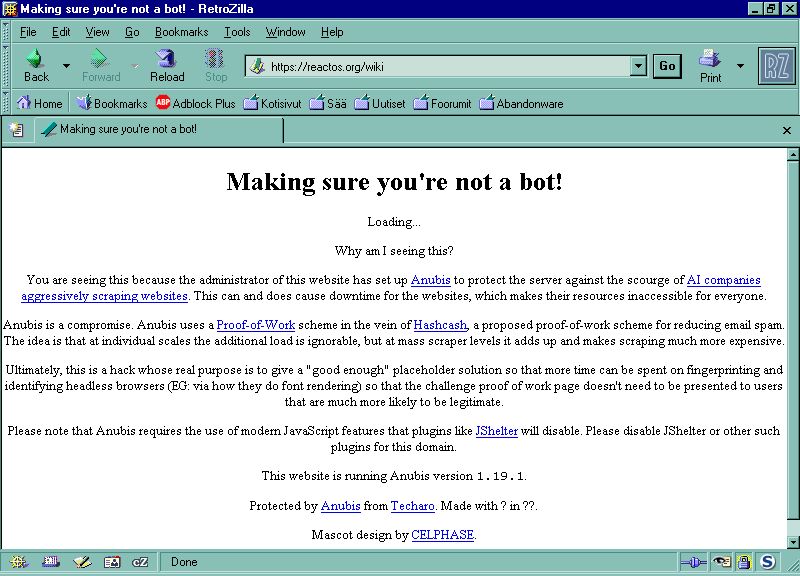Click the Reload toolbar button

pyautogui.click(x=166, y=66)
